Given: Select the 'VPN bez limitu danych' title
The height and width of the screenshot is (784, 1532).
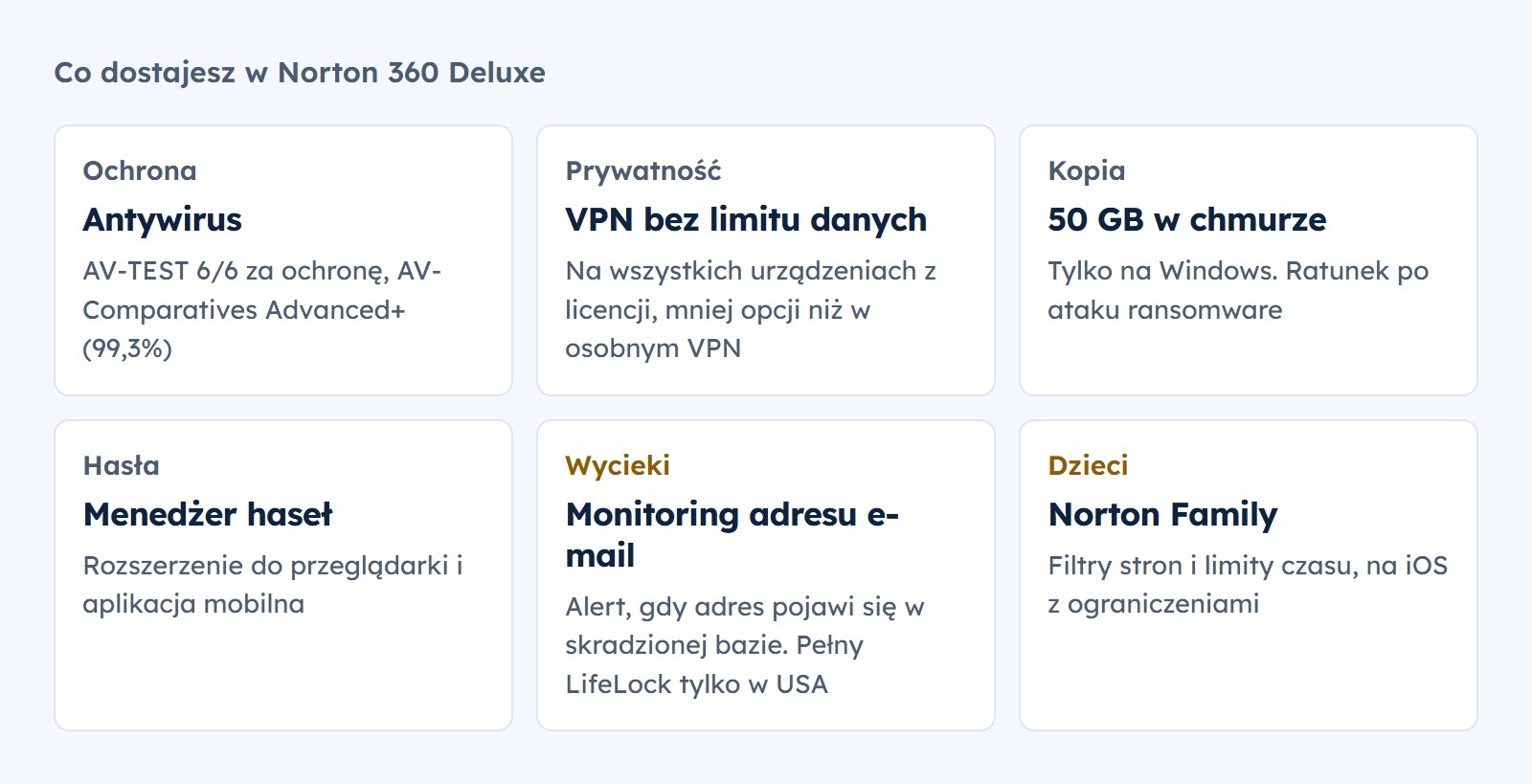Looking at the screenshot, I should click(746, 219).
